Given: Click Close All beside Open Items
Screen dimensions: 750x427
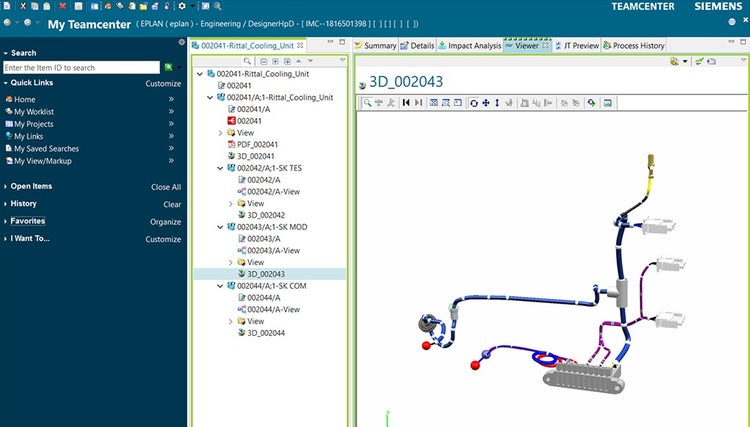Looking at the screenshot, I should point(166,187).
